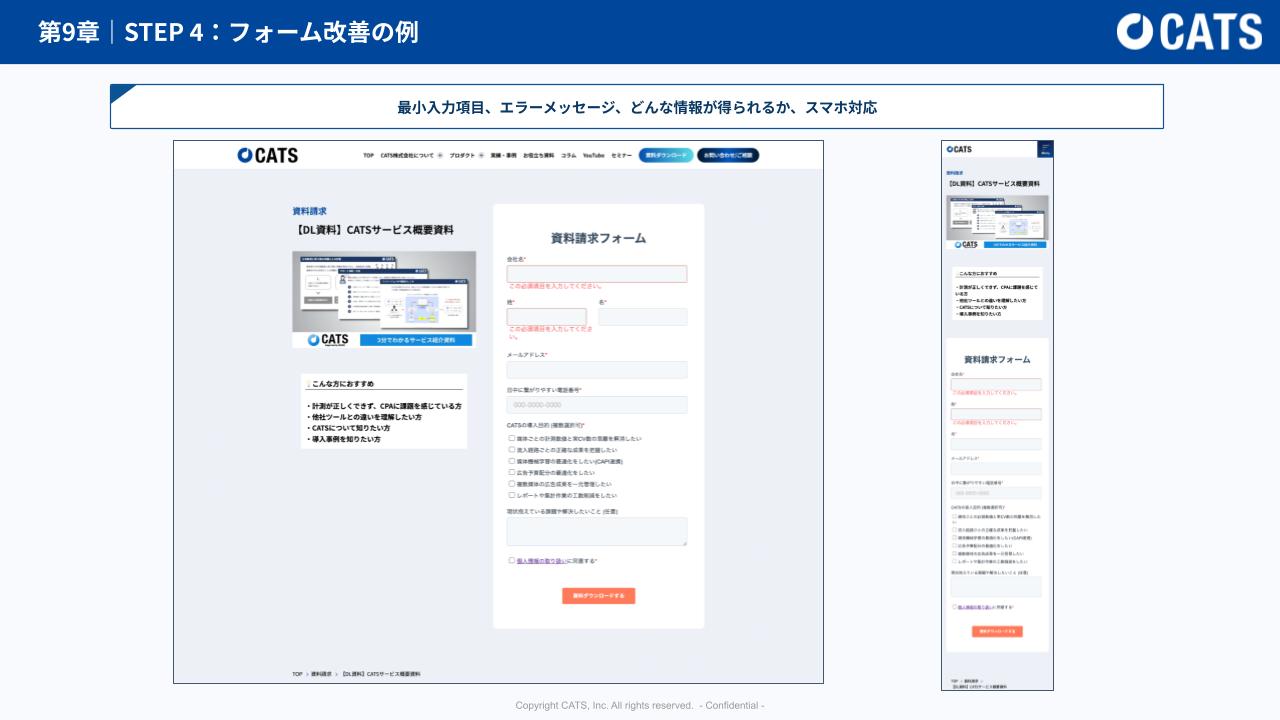
Task: Focus the phone number field with 000-0000-0000 placeholder
Action: [597, 405]
